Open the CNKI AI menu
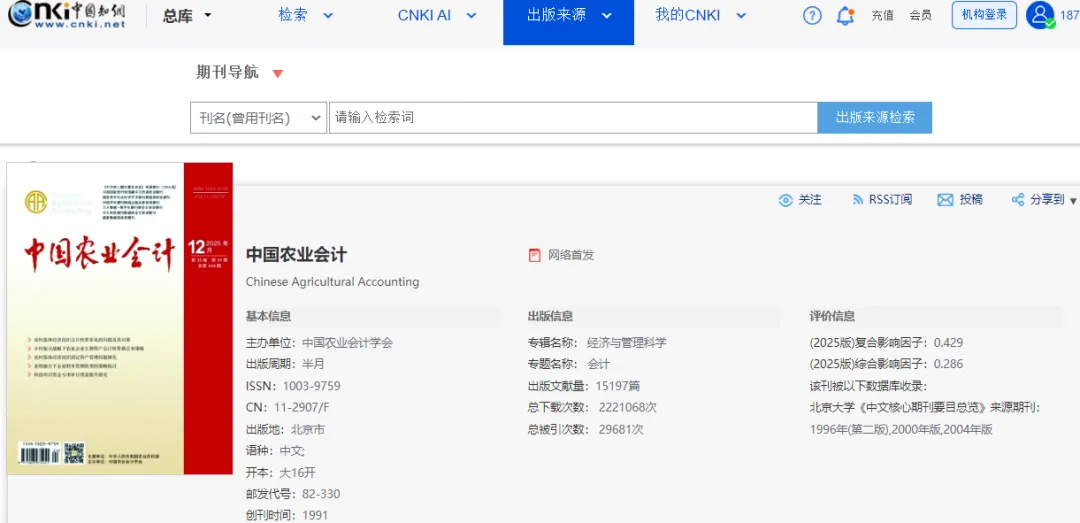Viewport: 1080px width, 523px height. click(424, 15)
